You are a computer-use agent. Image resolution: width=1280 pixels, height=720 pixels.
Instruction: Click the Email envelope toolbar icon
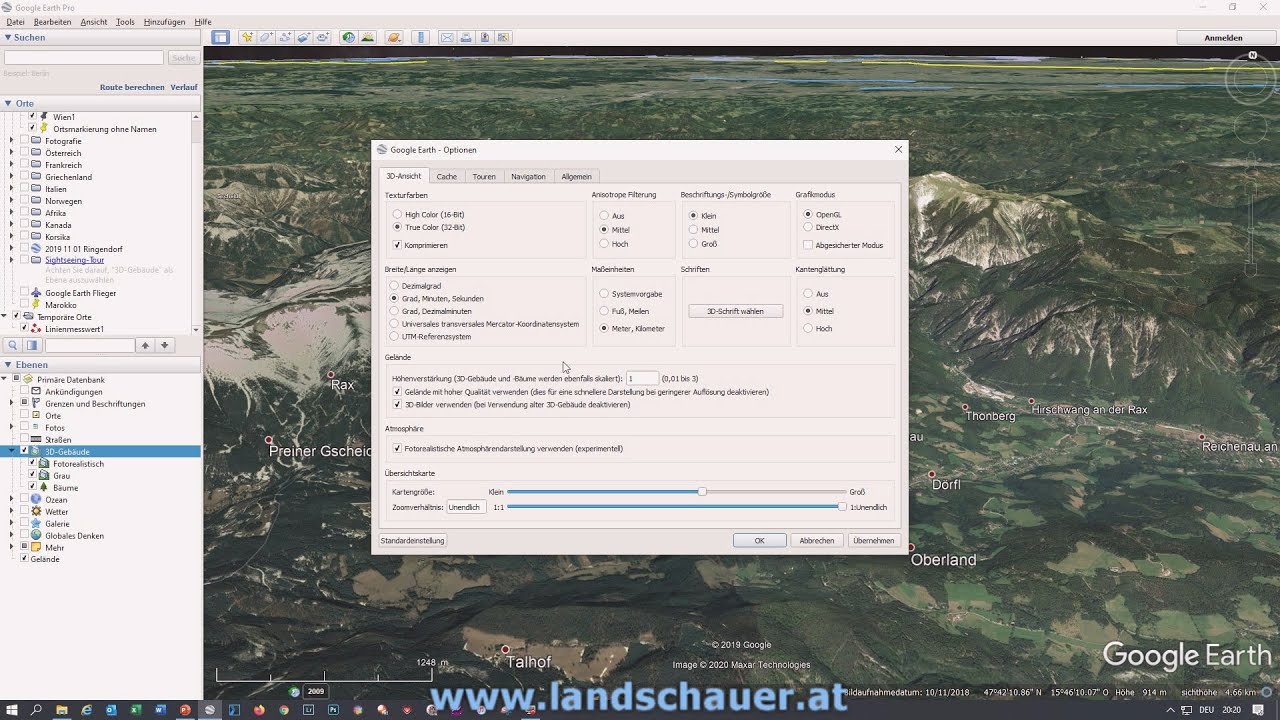pyautogui.click(x=447, y=38)
